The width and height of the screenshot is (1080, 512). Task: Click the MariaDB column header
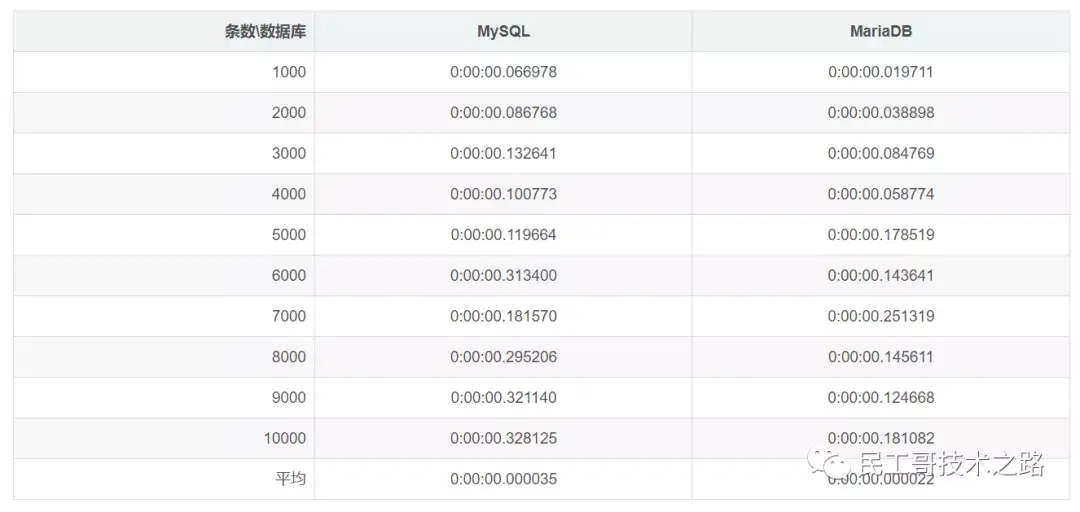coord(880,31)
